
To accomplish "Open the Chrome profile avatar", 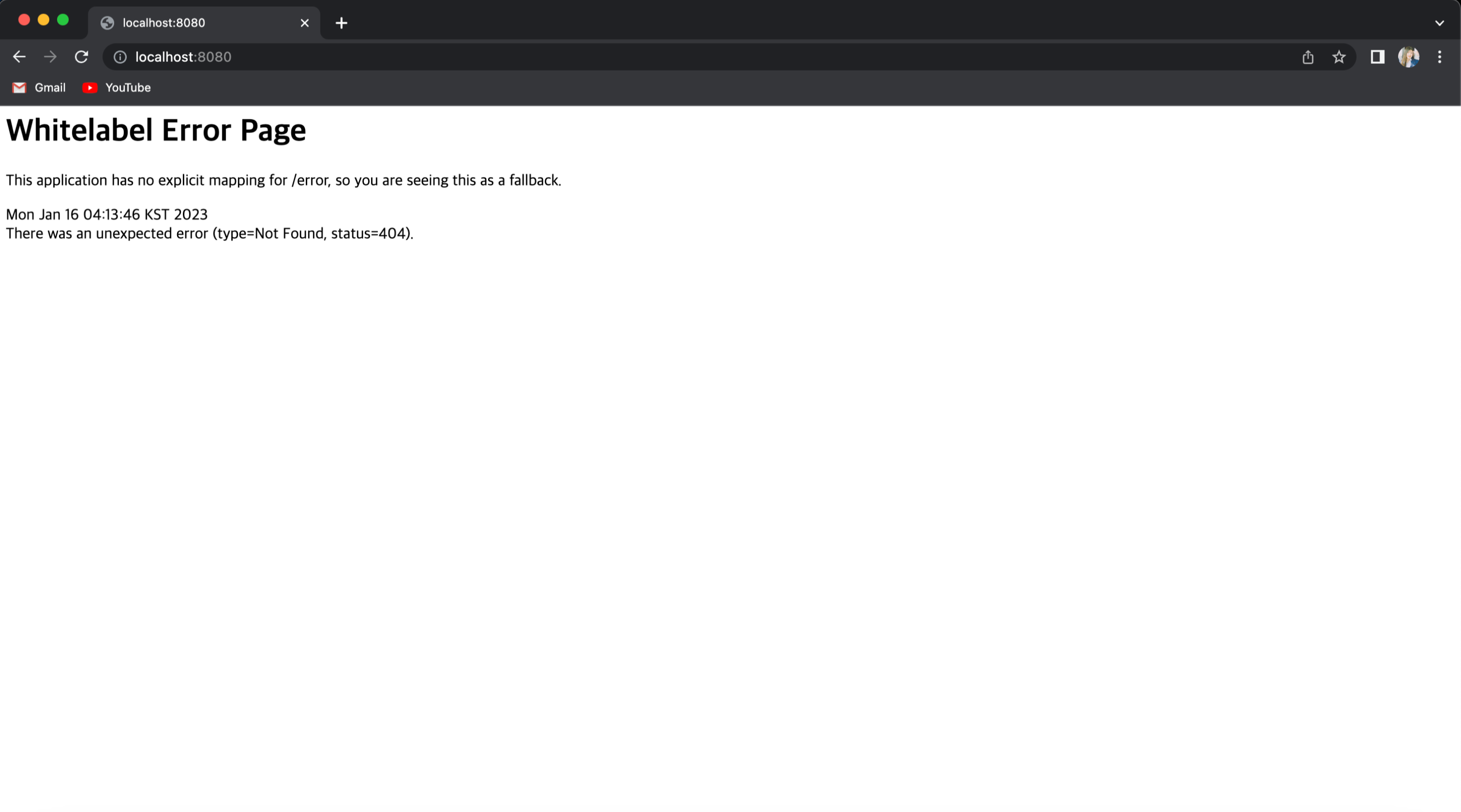I will tap(1408, 57).
